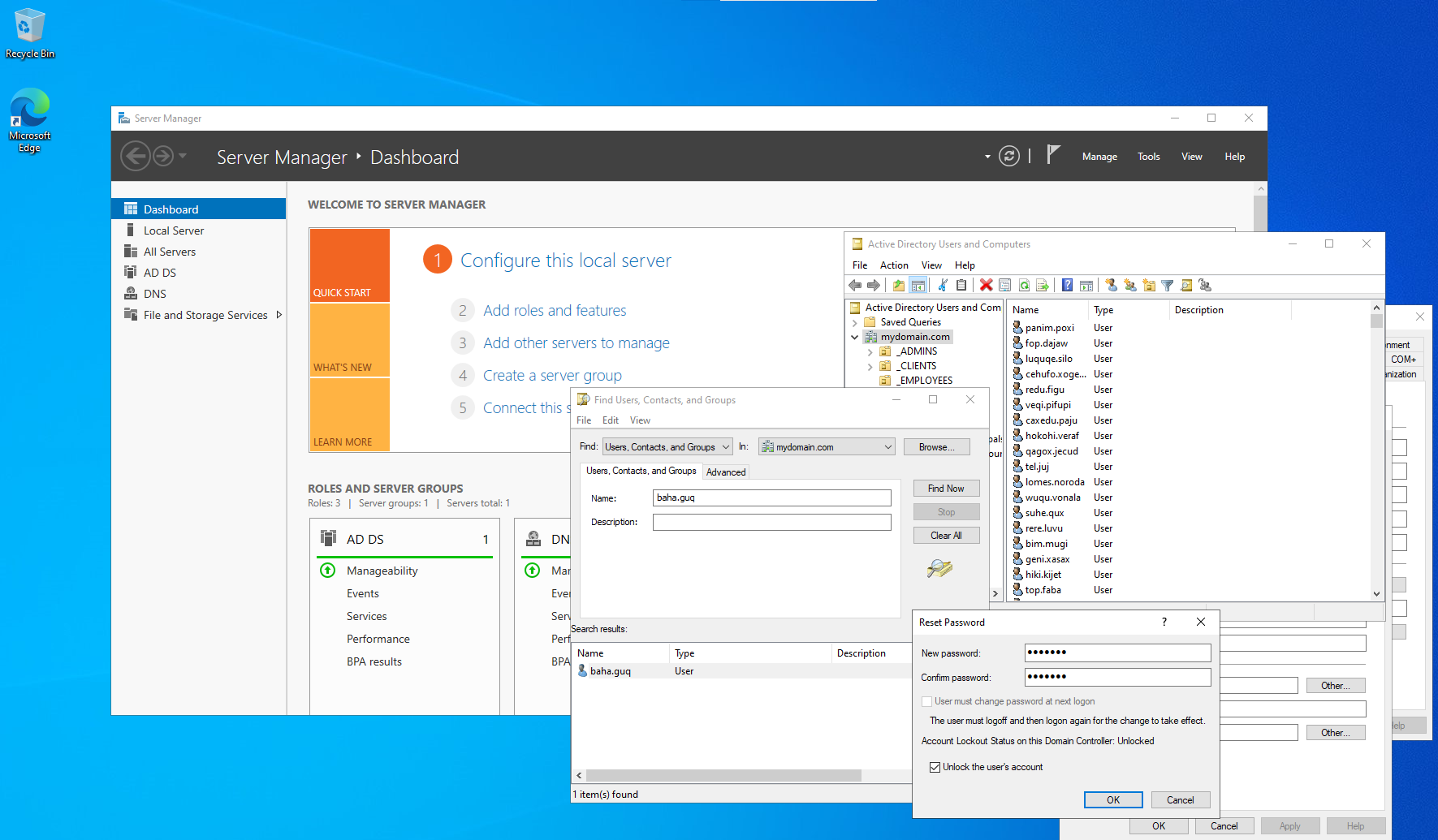Open the Server Manager navigation history dropdown
Screen dimensions: 1438x840
pos(183,156)
